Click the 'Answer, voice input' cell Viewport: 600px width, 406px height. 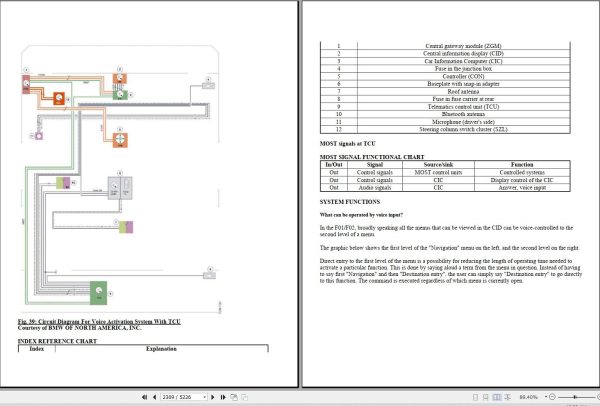(x=522, y=188)
